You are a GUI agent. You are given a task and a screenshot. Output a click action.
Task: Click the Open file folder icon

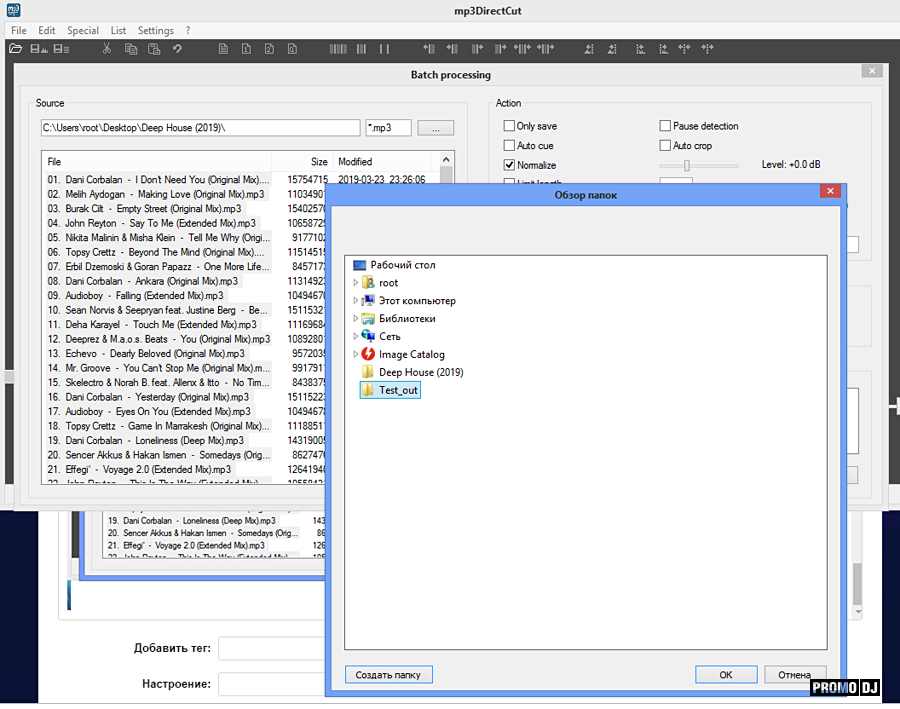coord(17,48)
